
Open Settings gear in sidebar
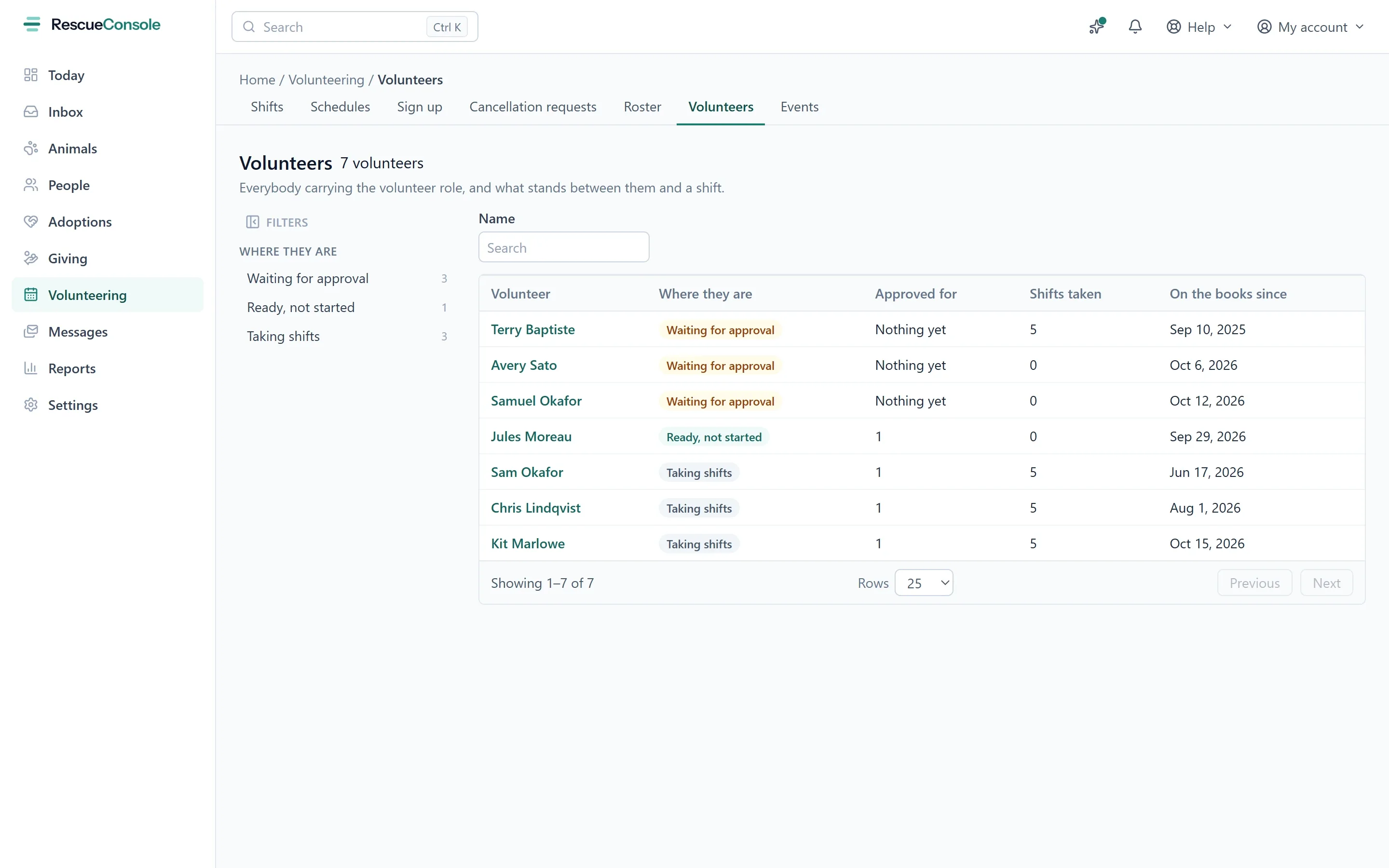[x=31, y=405]
